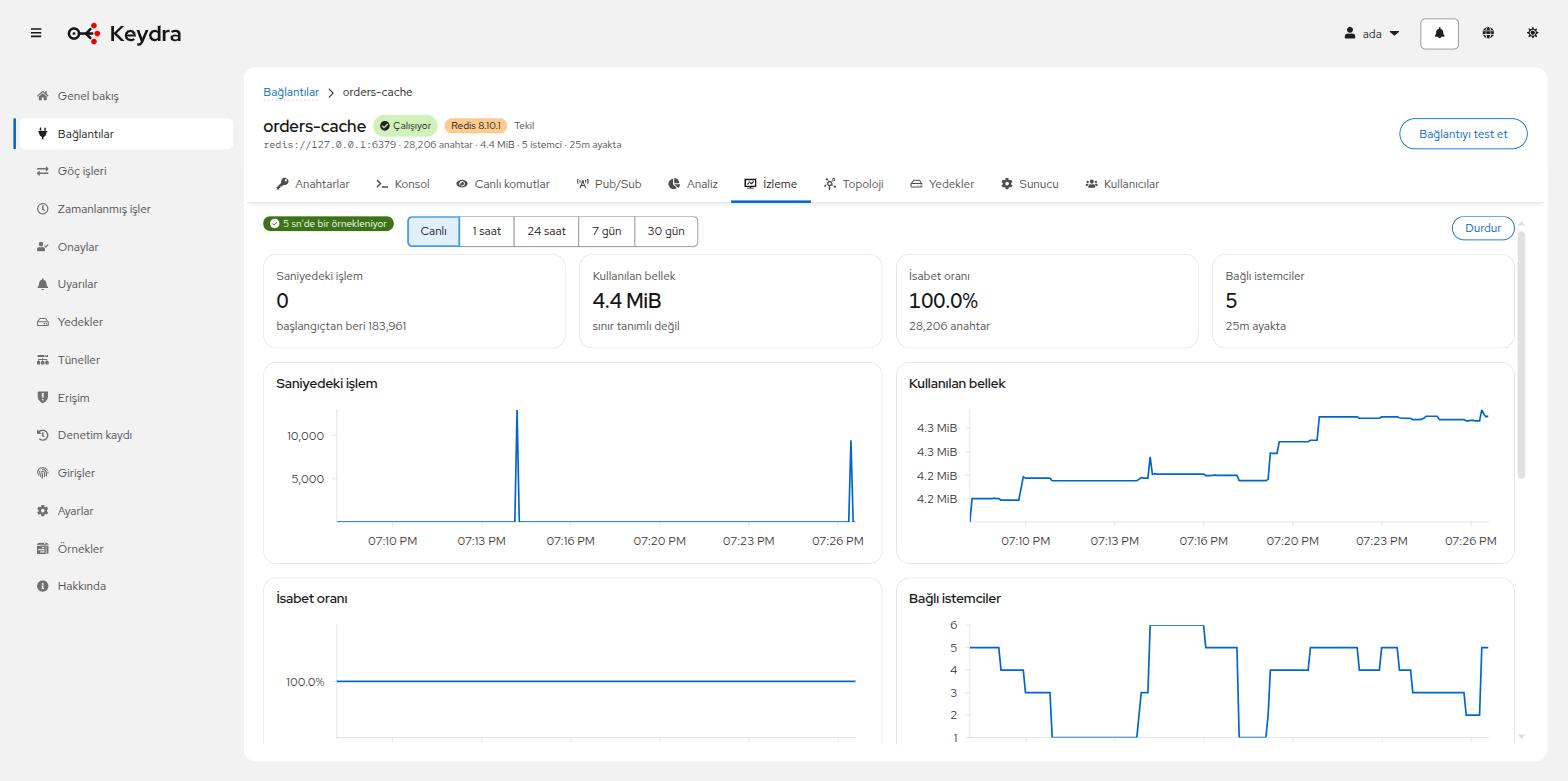Viewport: 1568px width, 781px height.
Task: Toggle the hamburger navigation menu
Action: tap(36, 33)
